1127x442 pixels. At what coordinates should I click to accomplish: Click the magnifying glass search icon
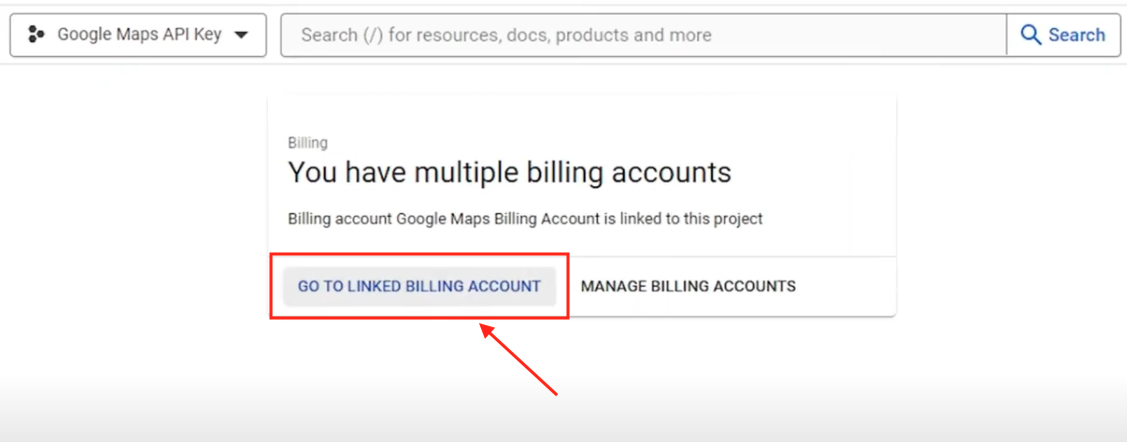pyautogui.click(x=1031, y=35)
